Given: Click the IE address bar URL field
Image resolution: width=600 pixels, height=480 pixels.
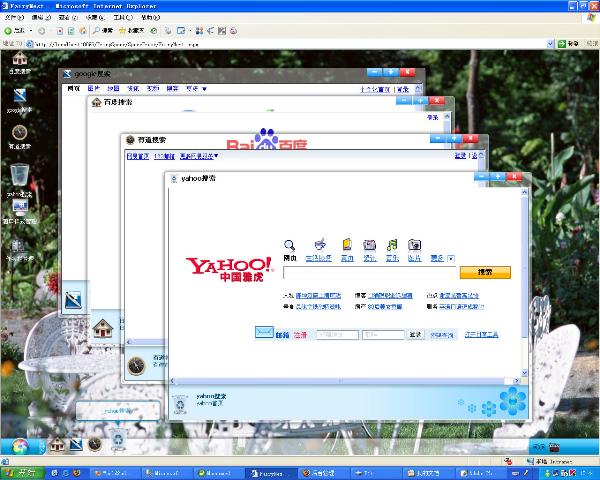Looking at the screenshot, I should click(x=289, y=44).
